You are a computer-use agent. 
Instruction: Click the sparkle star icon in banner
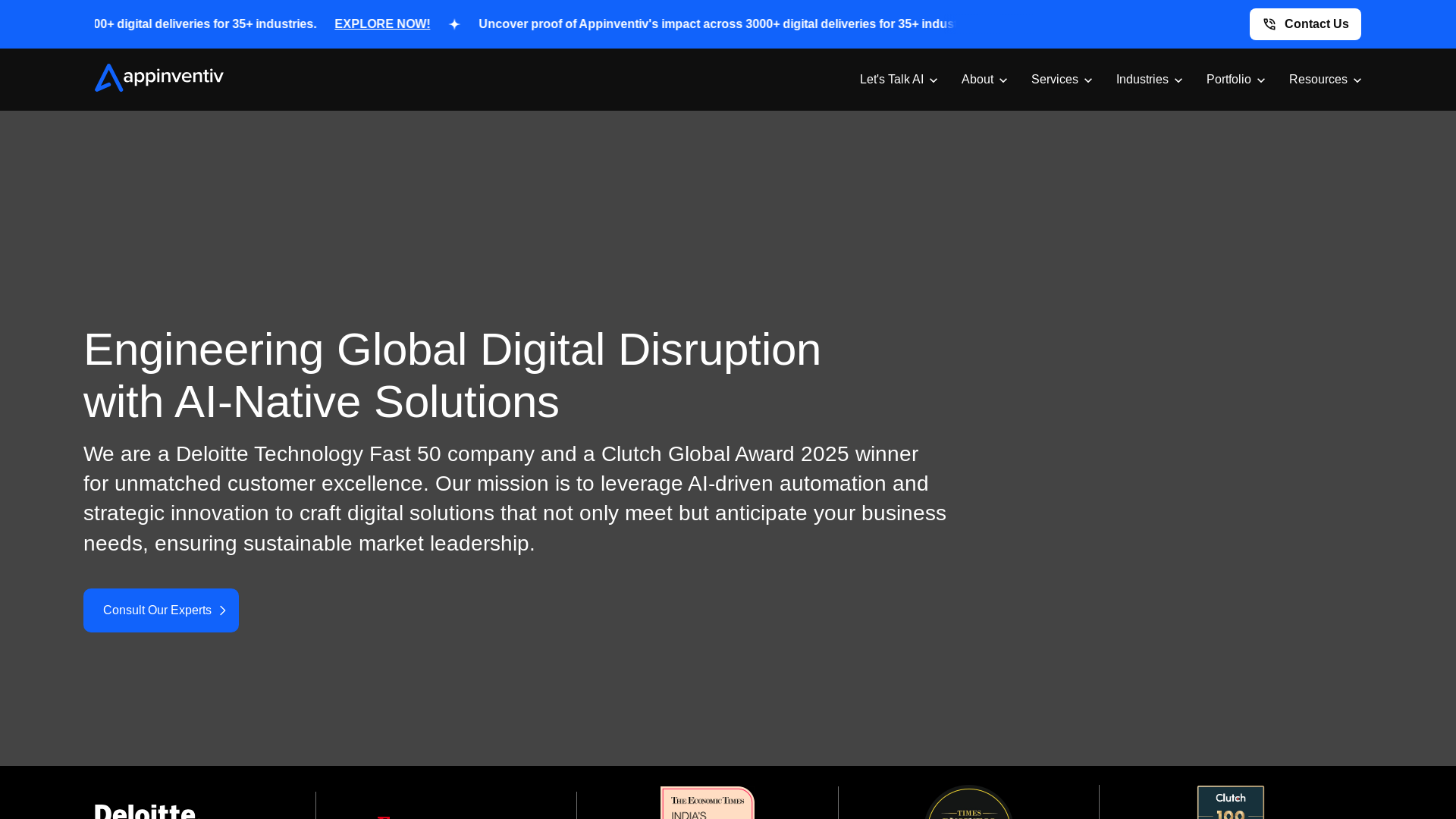[454, 24]
